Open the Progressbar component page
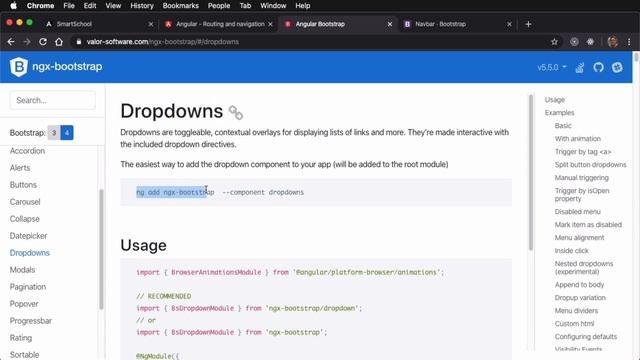 pos(31,321)
